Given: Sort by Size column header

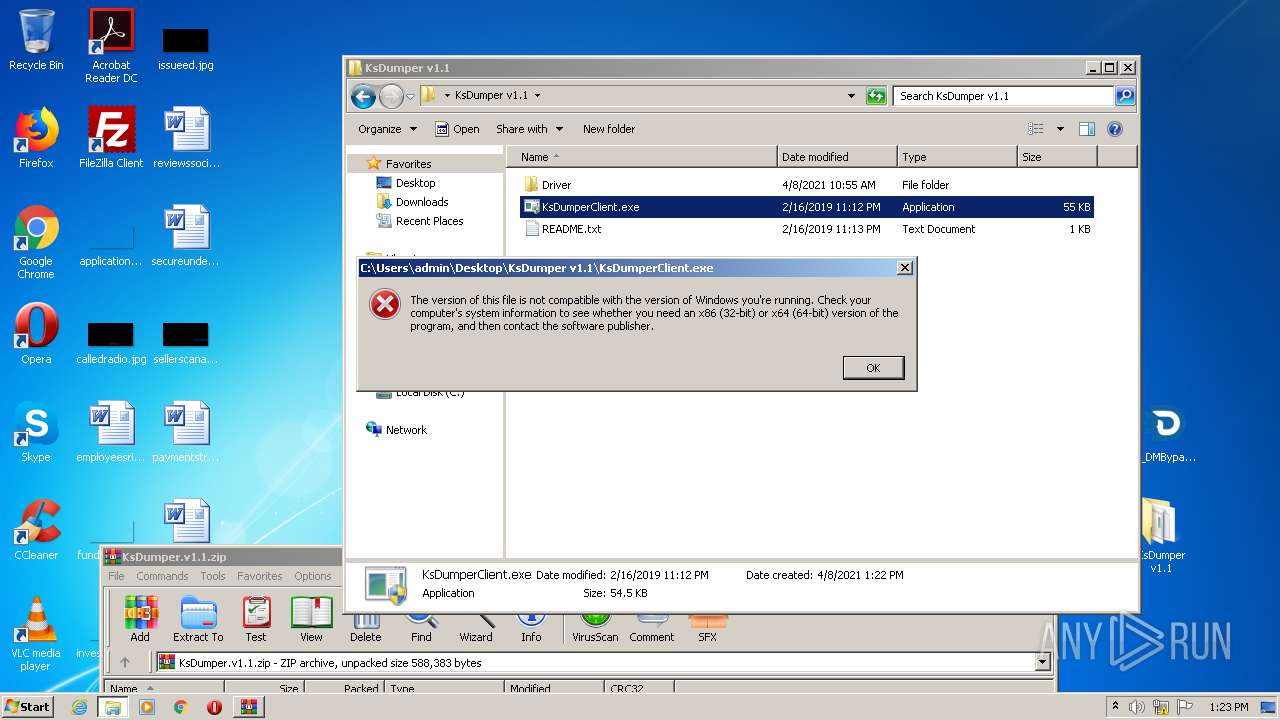Looking at the screenshot, I should (x=1057, y=157).
